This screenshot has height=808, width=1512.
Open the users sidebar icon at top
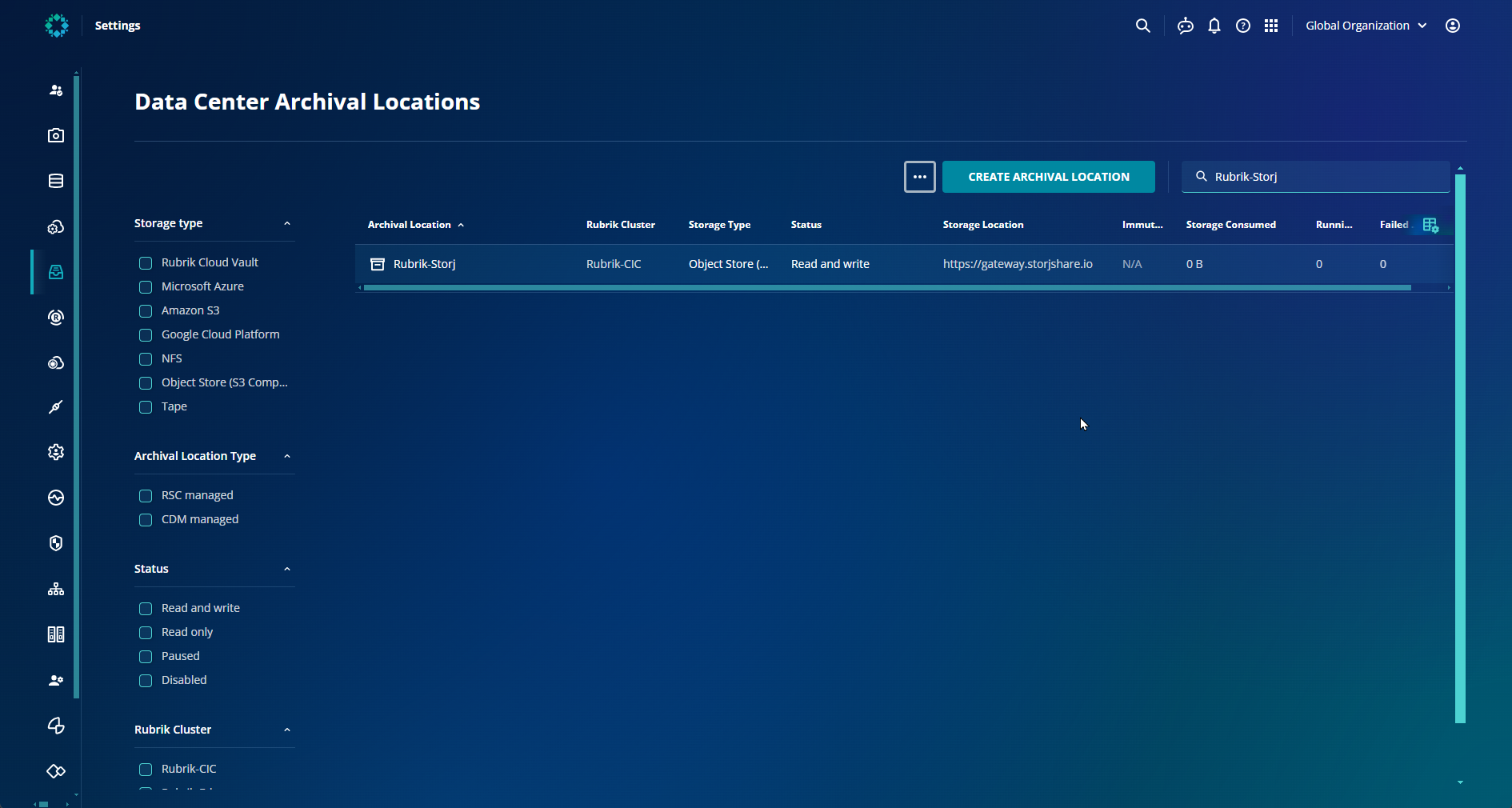(x=56, y=90)
